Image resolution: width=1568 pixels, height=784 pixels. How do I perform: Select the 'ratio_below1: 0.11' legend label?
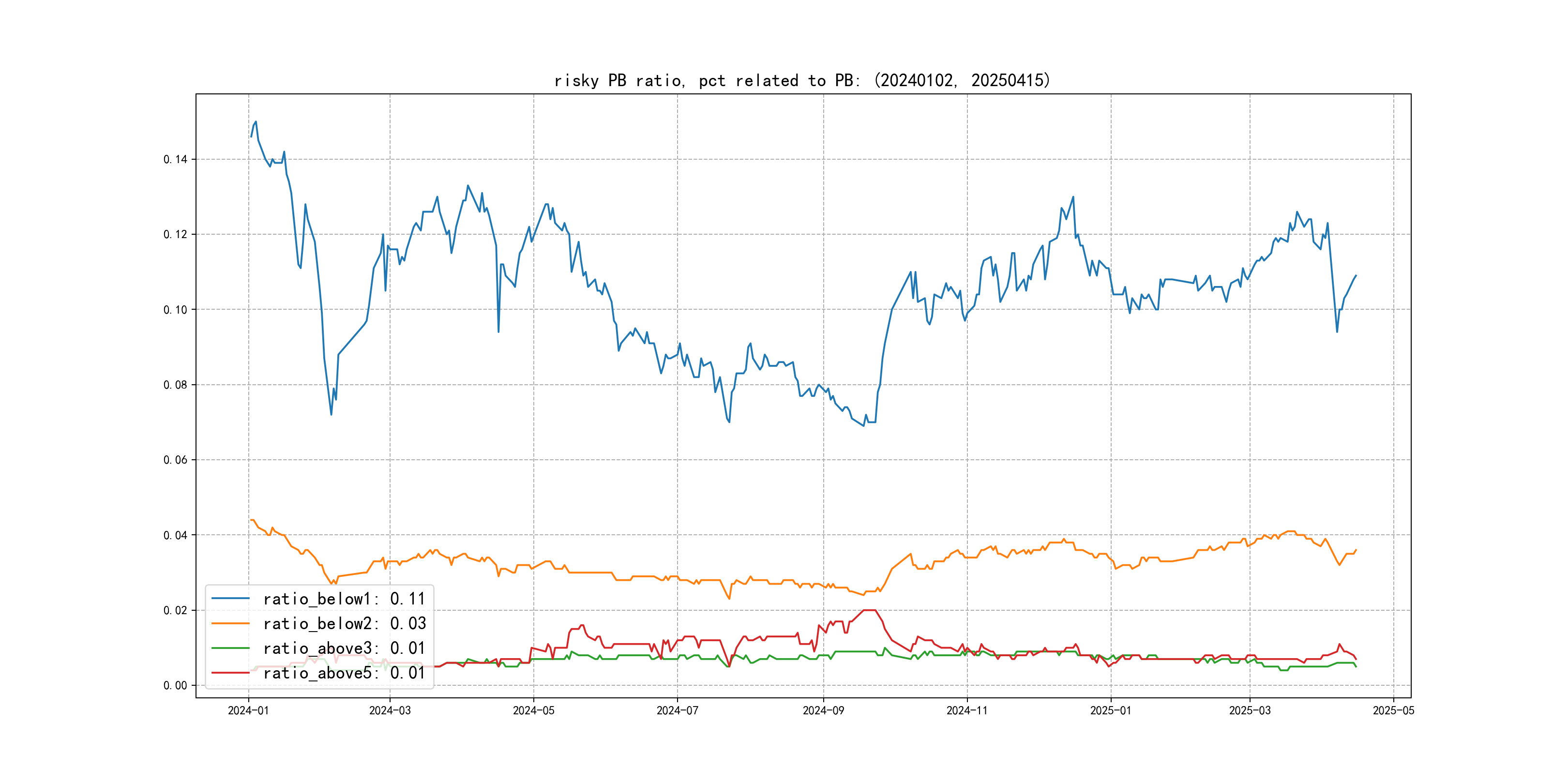(x=344, y=599)
